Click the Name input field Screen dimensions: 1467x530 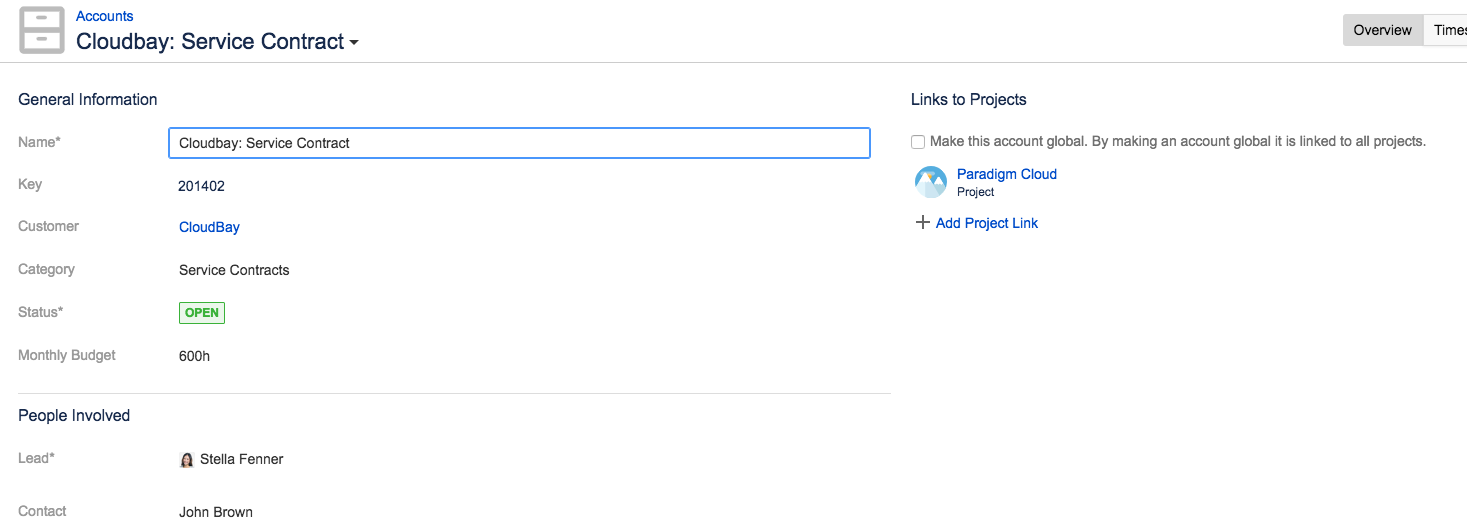[x=519, y=143]
